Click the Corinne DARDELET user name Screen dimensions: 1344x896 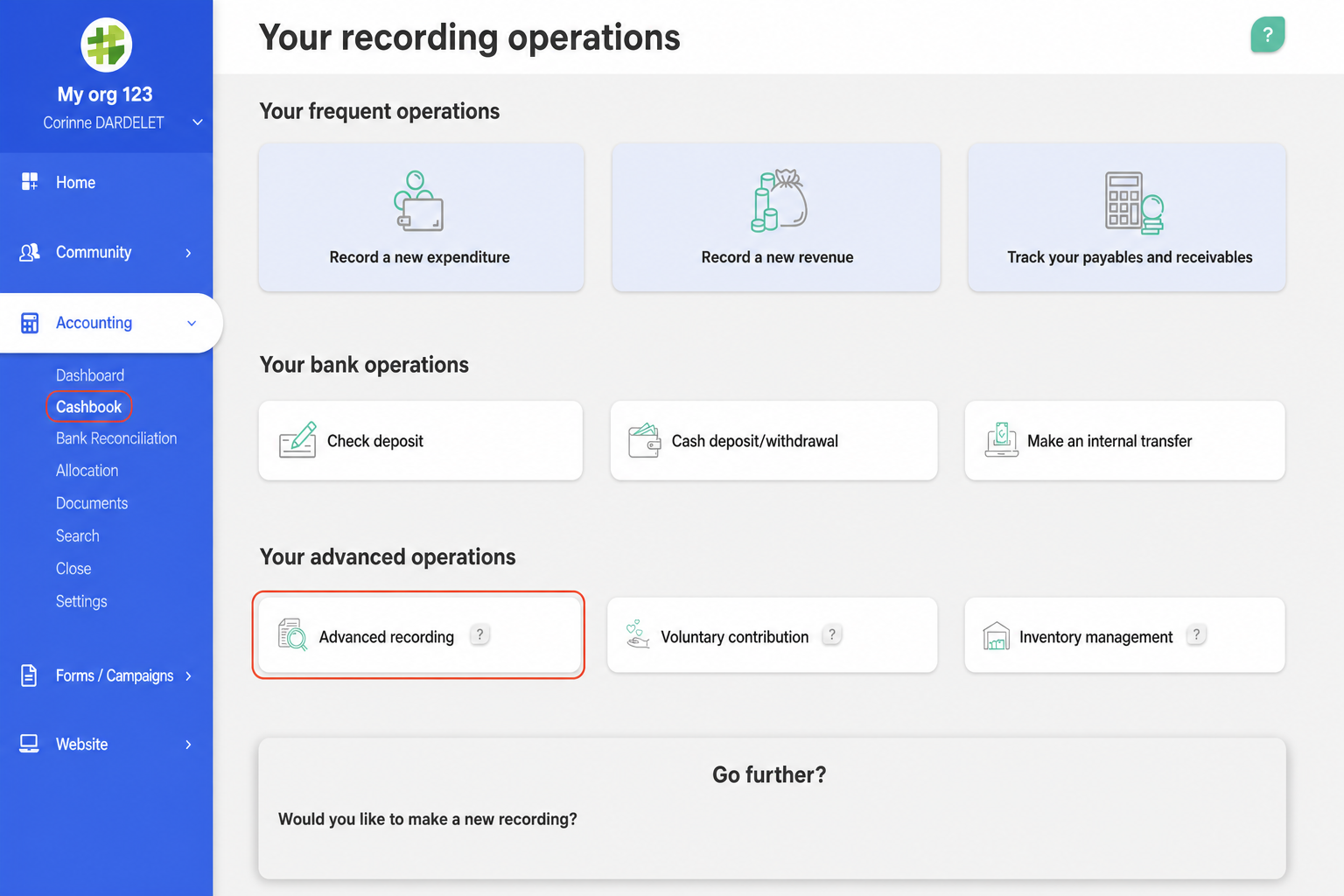tap(103, 122)
